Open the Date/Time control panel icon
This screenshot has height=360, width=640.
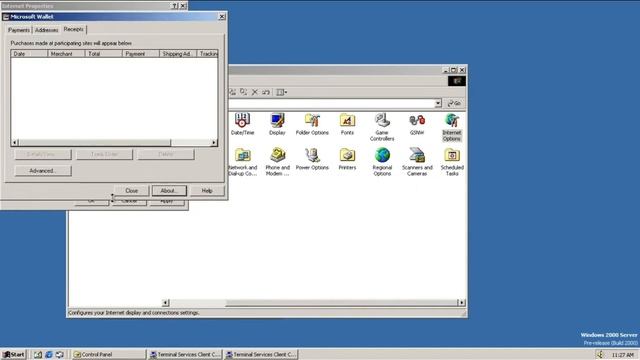[x=242, y=124]
